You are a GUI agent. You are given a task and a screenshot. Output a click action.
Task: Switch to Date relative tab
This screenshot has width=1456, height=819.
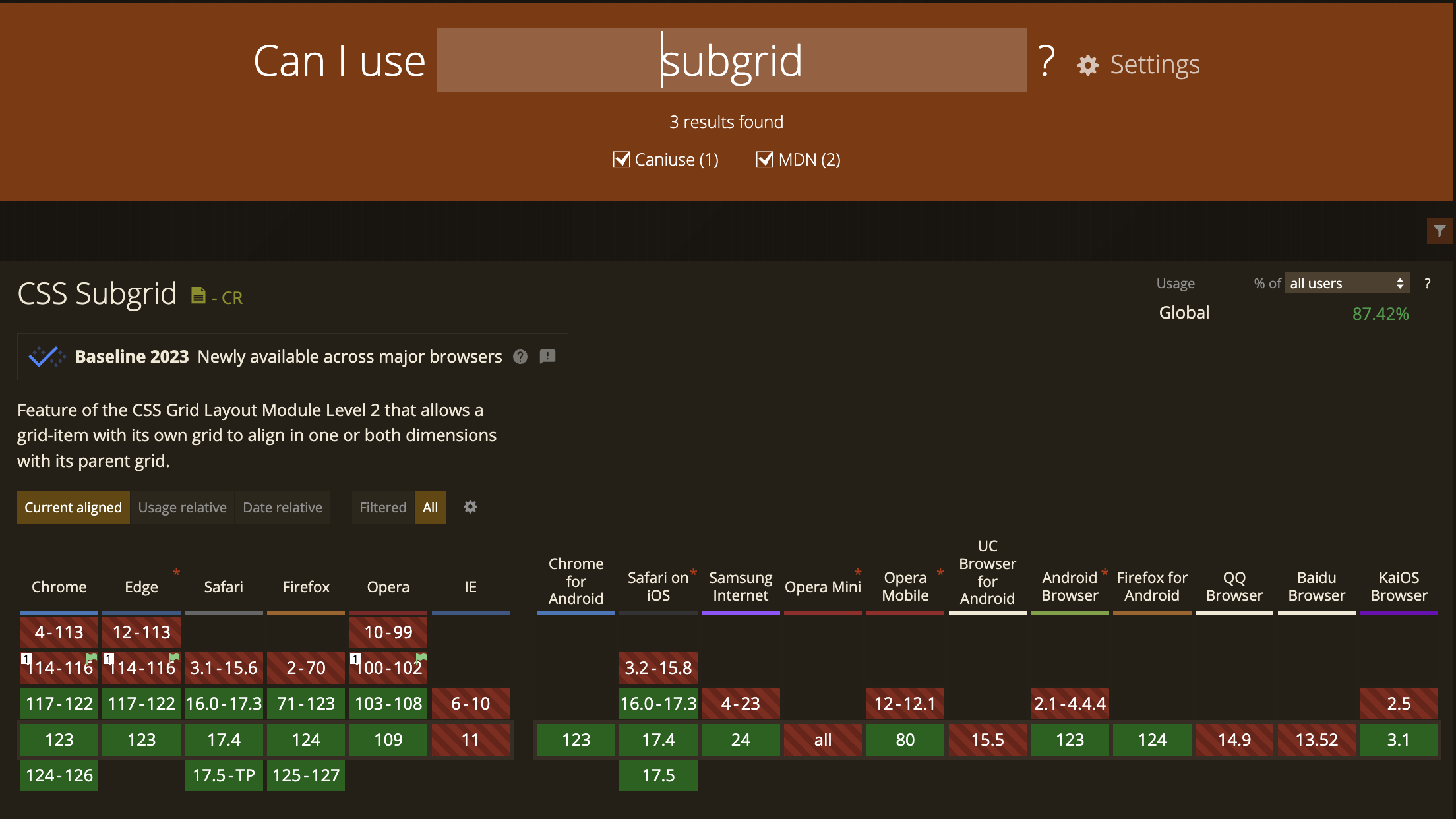pyautogui.click(x=282, y=506)
